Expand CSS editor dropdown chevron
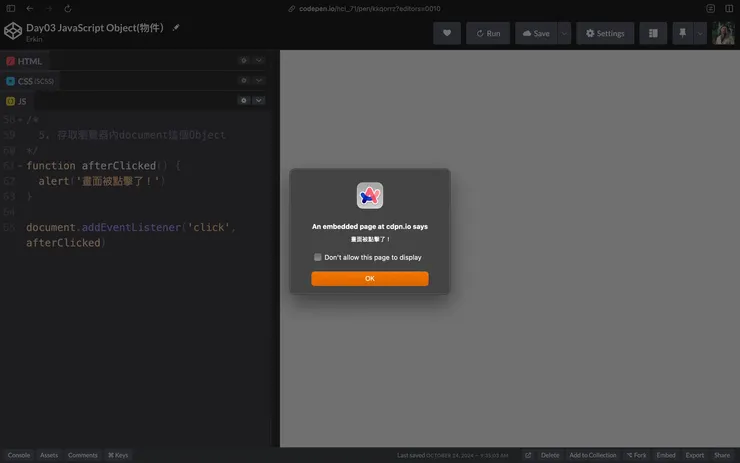This screenshot has height=463, width=740. pyautogui.click(x=259, y=81)
